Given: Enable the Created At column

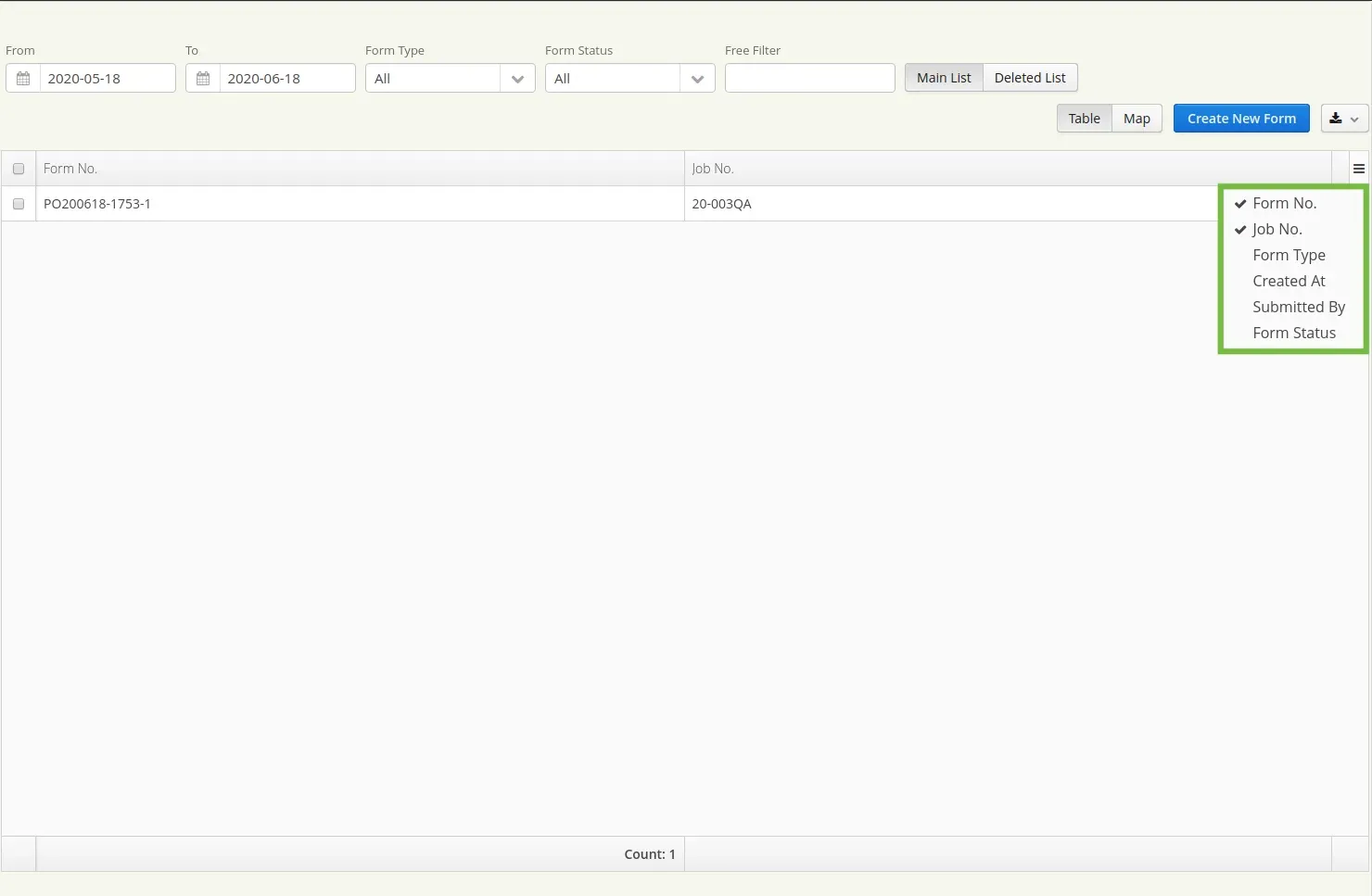Looking at the screenshot, I should pos(1289,281).
